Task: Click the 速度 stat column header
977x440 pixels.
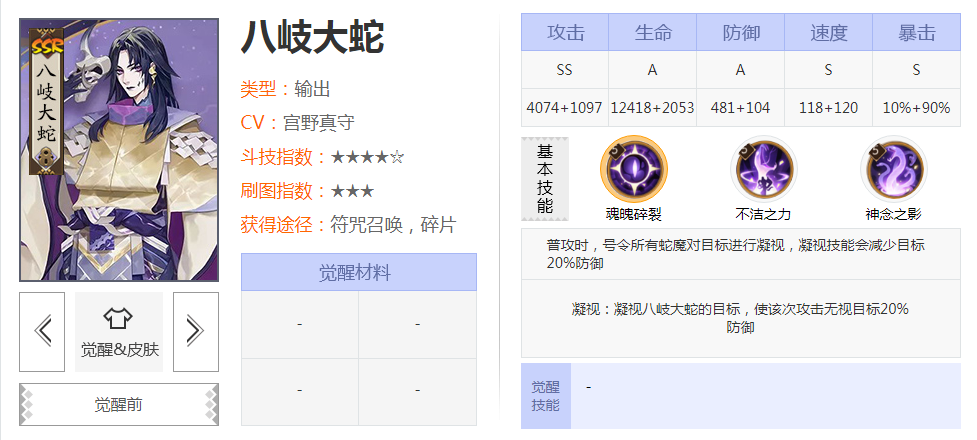Action: pos(829,32)
